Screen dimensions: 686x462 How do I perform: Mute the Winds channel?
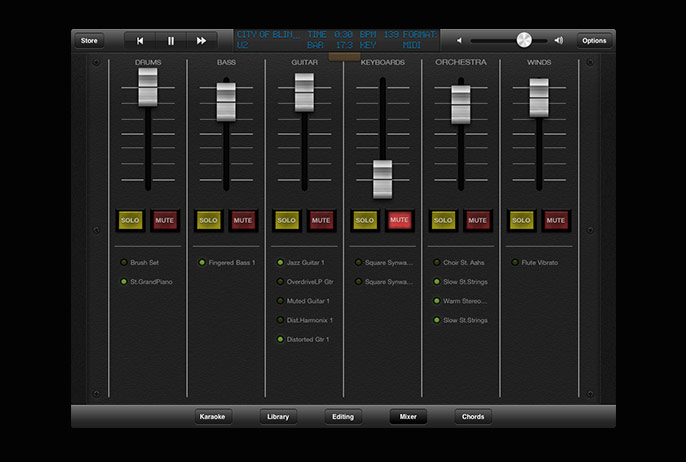tap(556, 220)
